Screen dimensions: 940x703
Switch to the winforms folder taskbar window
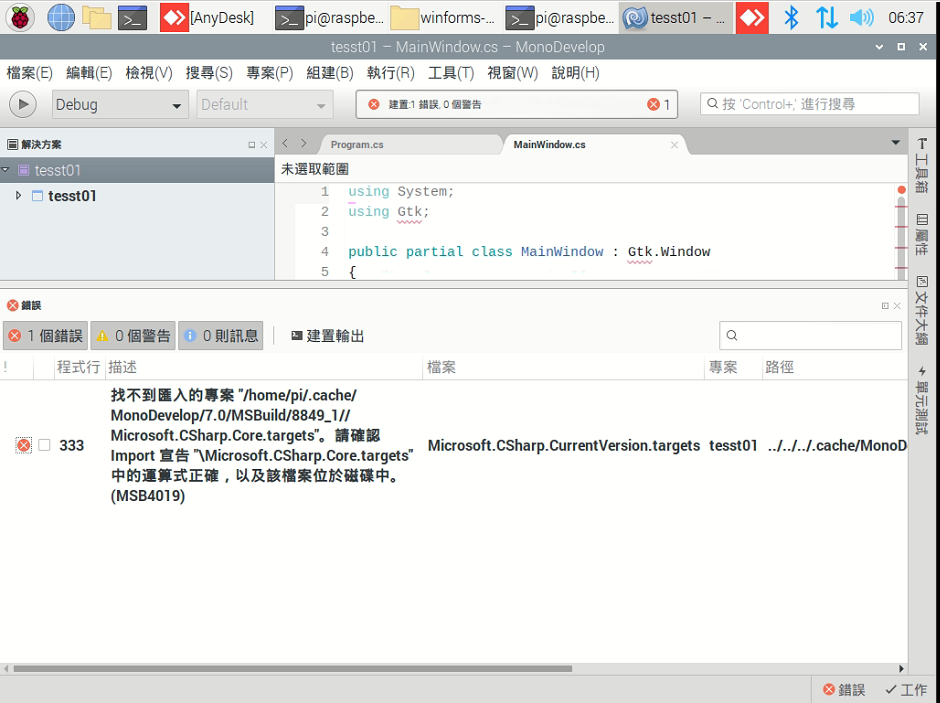443,18
